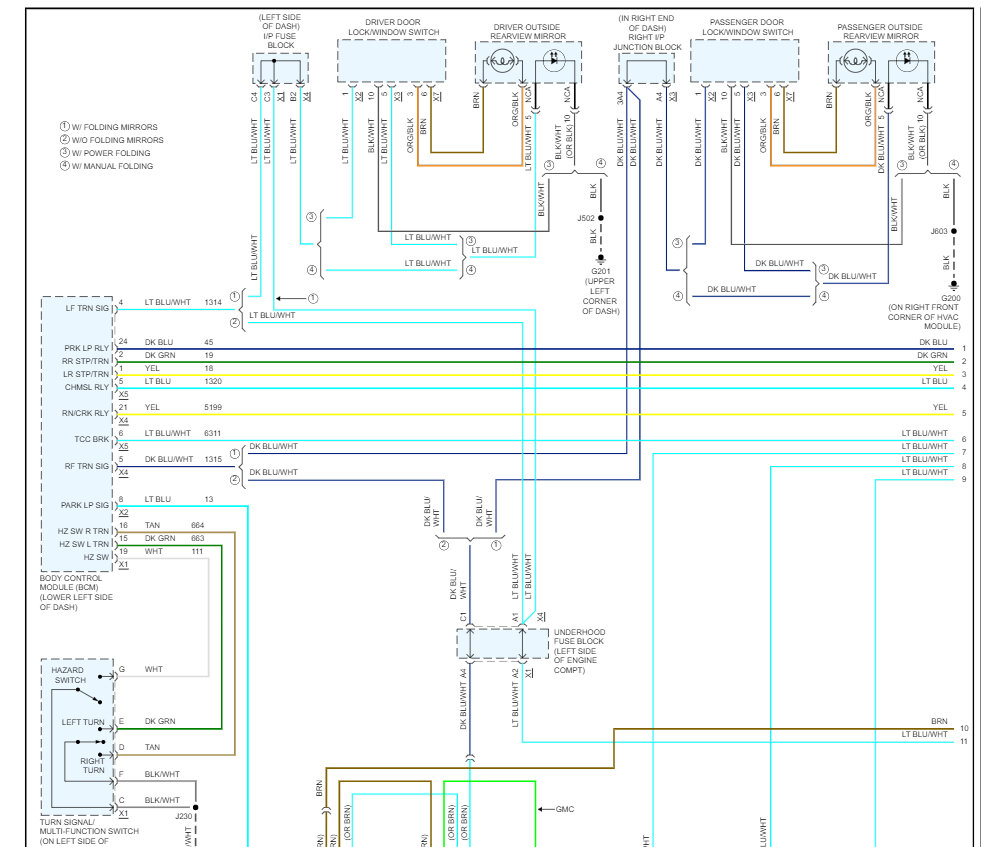Select the Body Control Module block
This screenshot has height=847, width=981.
[78, 434]
